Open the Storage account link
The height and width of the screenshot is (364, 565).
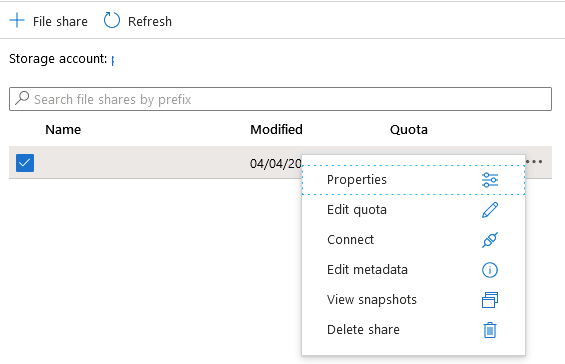click(x=113, y=60)
